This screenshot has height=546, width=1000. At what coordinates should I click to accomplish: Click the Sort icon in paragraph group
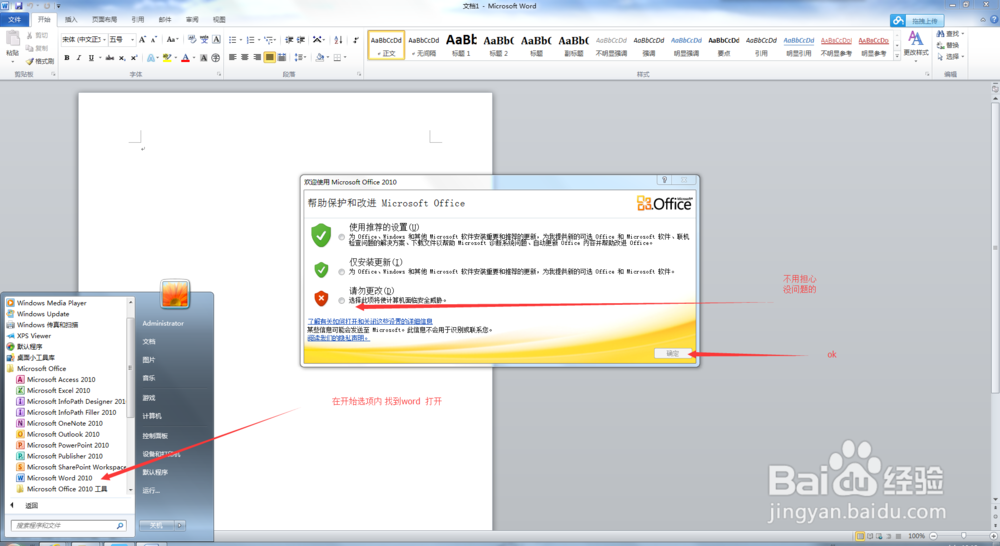(338, 40)
